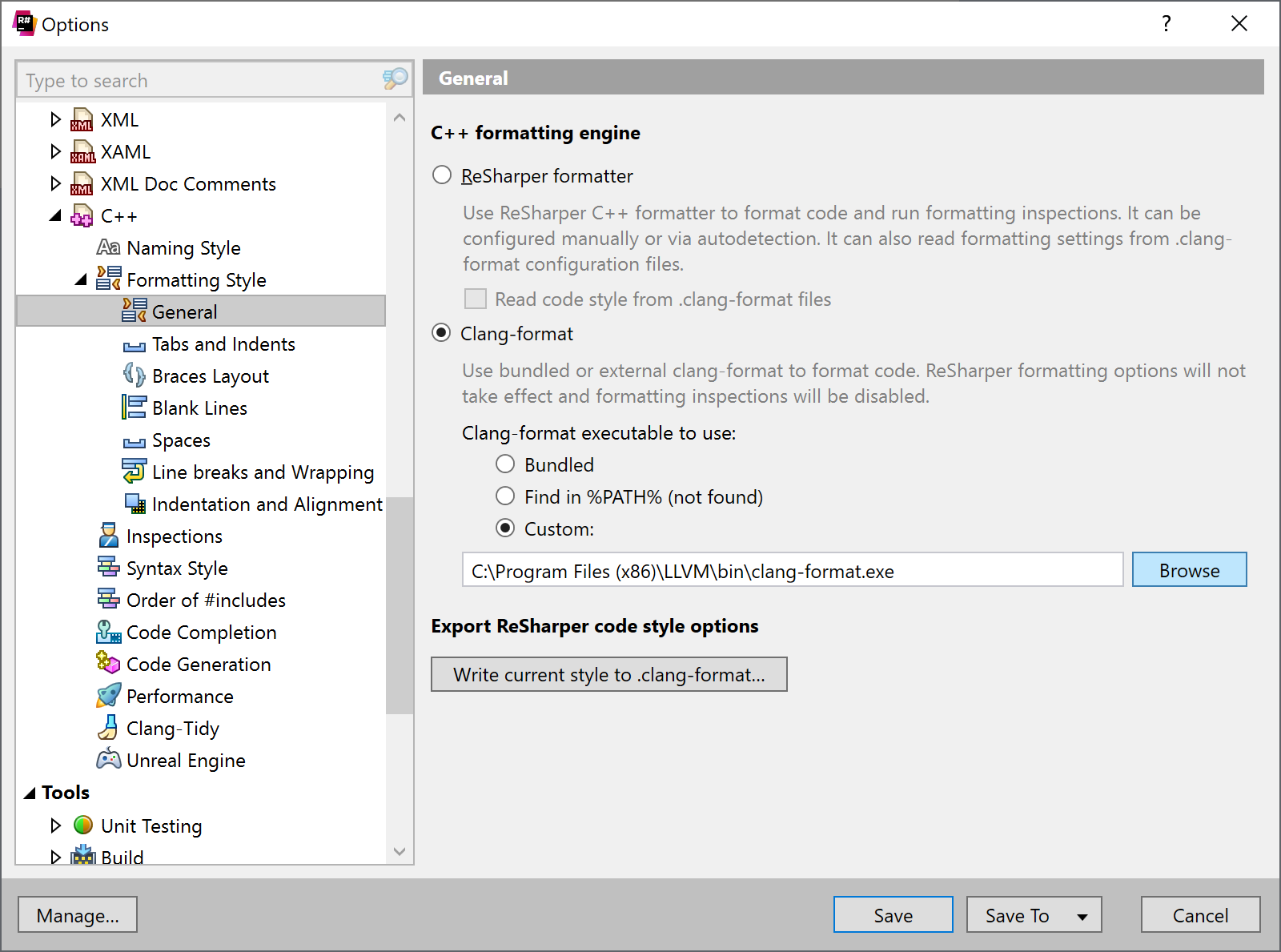Click the Formatting Style icon
This screenshot has height=952, width=1281.
coord(108,279)
